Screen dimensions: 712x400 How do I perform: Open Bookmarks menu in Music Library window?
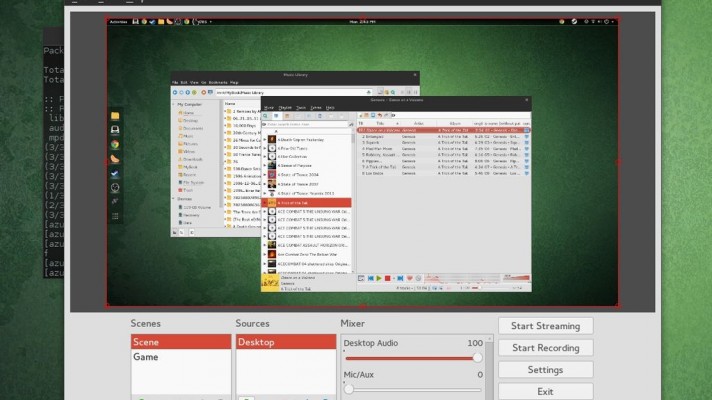218,83
